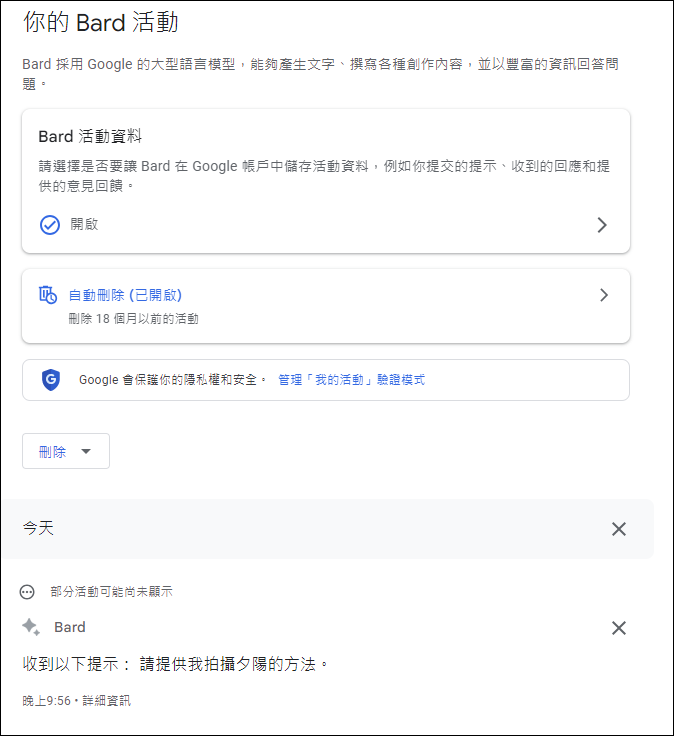Select the 今天 date header

tap(38, 528)
